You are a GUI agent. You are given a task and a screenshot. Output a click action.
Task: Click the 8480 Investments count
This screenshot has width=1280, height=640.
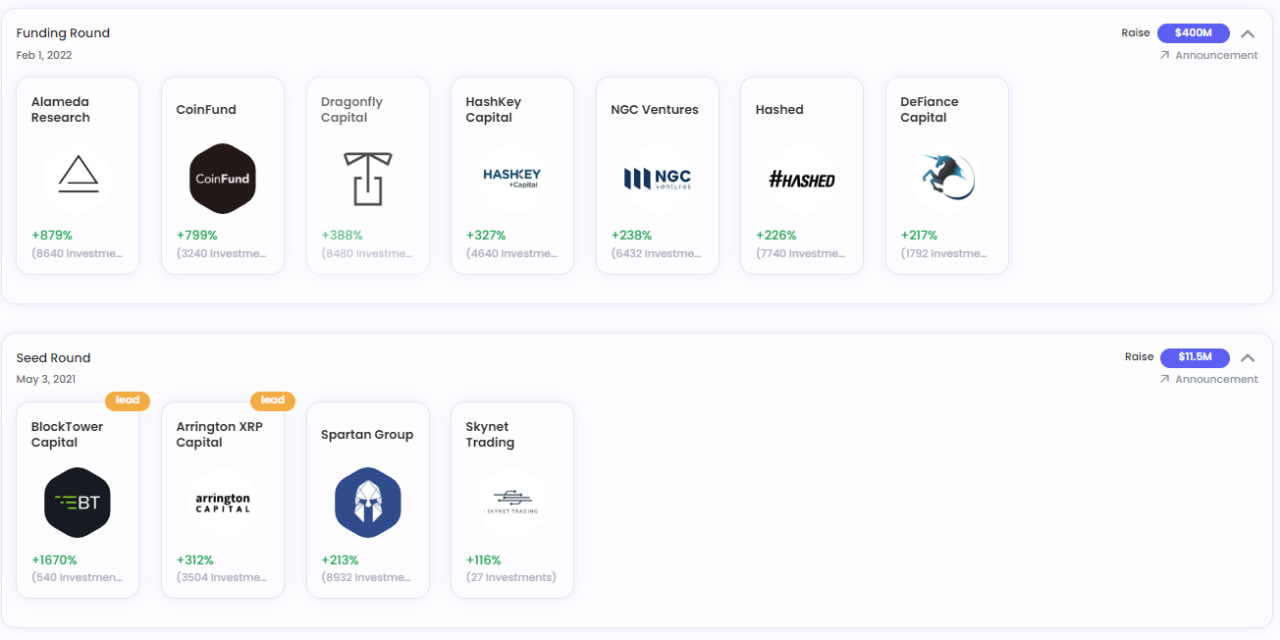[x=367, y=254]
